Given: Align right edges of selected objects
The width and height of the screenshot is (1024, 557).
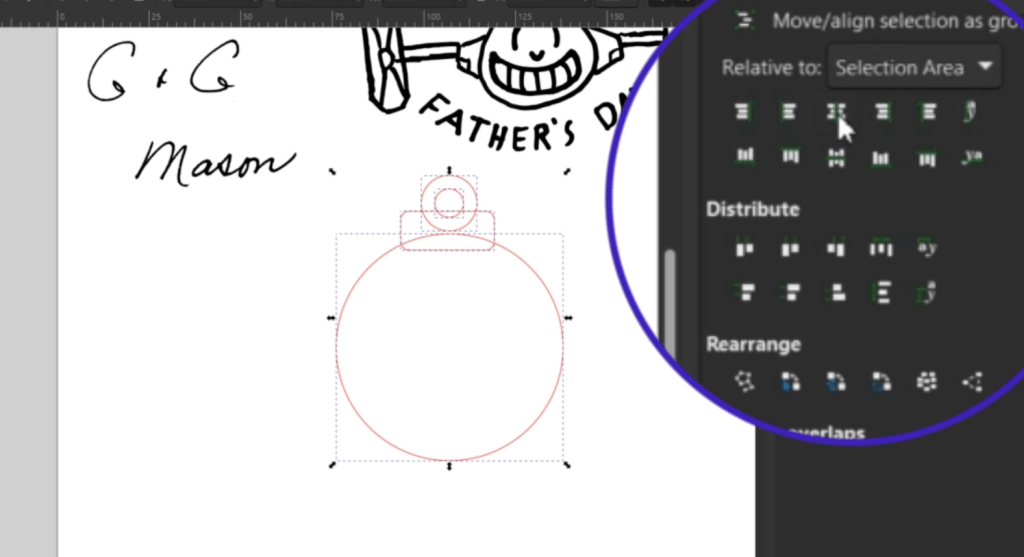Looking at the screenshot, I should 881,112.
